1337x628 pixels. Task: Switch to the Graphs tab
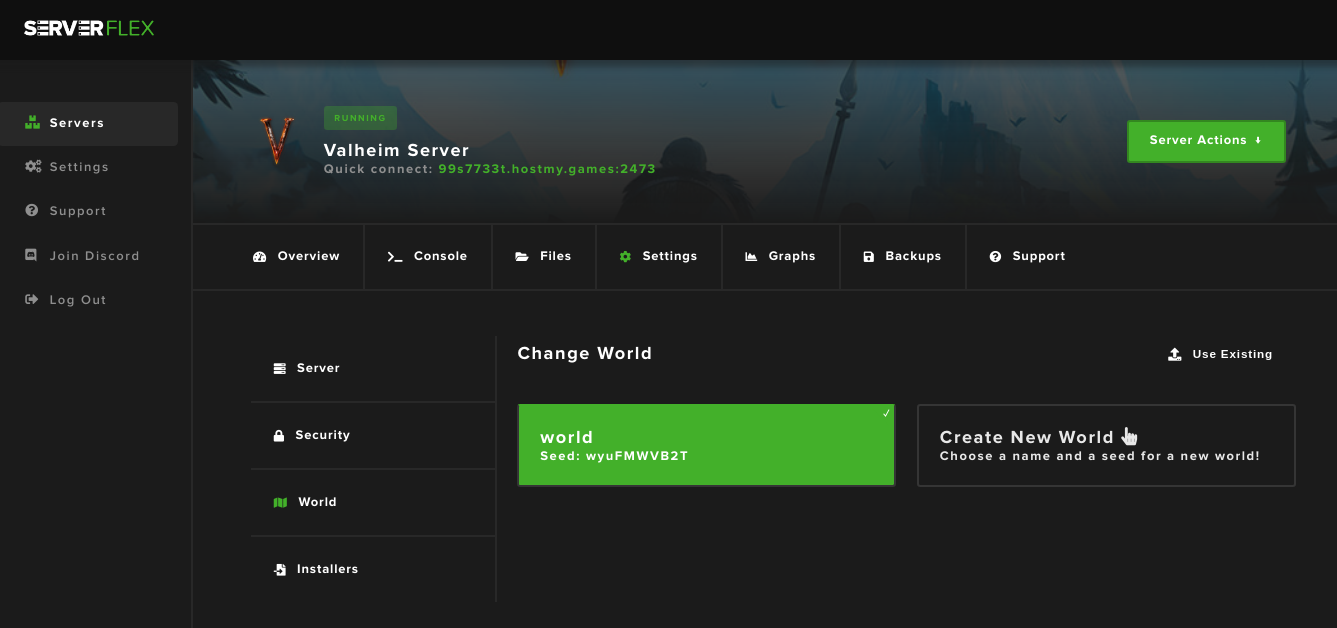pos(781,257)
